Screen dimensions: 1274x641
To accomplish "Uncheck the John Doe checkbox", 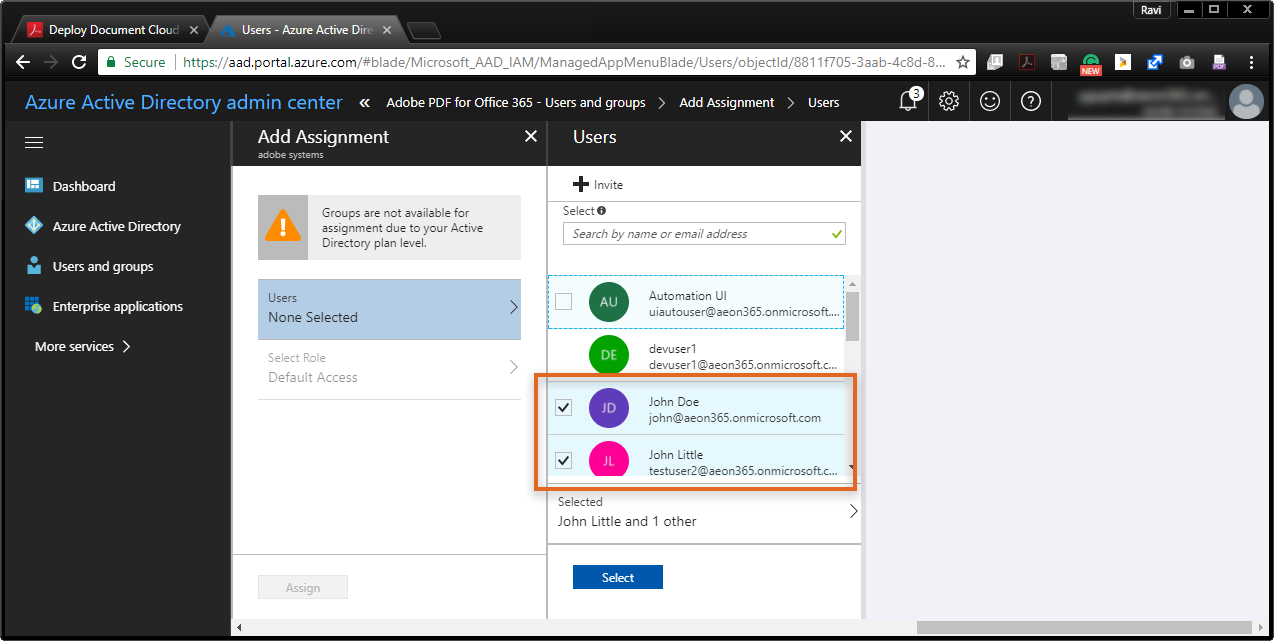I will pos(563,407).
